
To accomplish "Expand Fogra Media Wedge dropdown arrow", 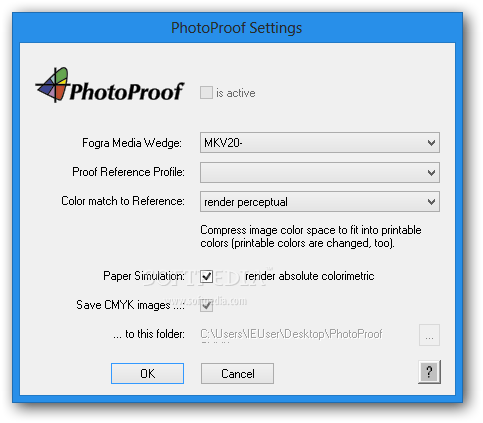I will pos(431,143).
